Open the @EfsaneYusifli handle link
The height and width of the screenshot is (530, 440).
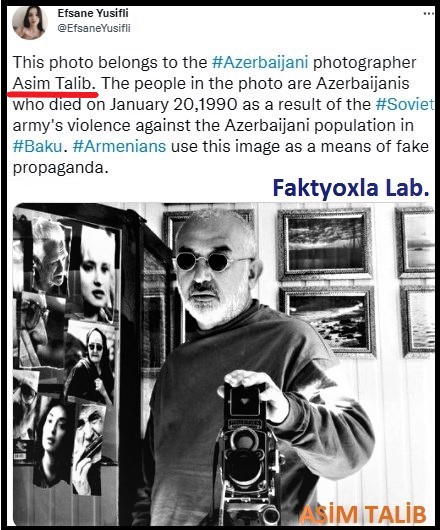(94, 28)
